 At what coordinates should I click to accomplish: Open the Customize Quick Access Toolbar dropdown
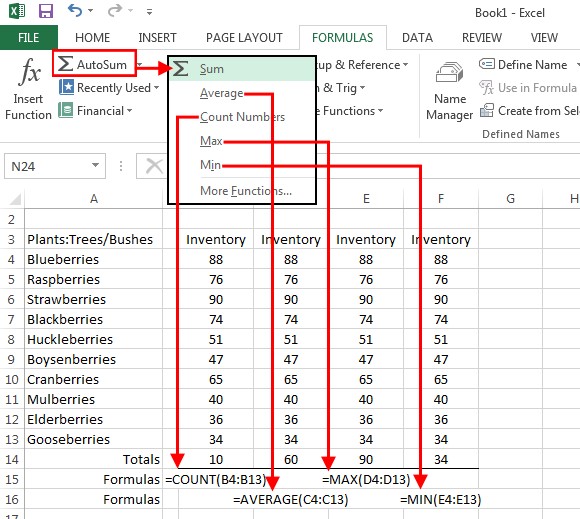(149, 12)
